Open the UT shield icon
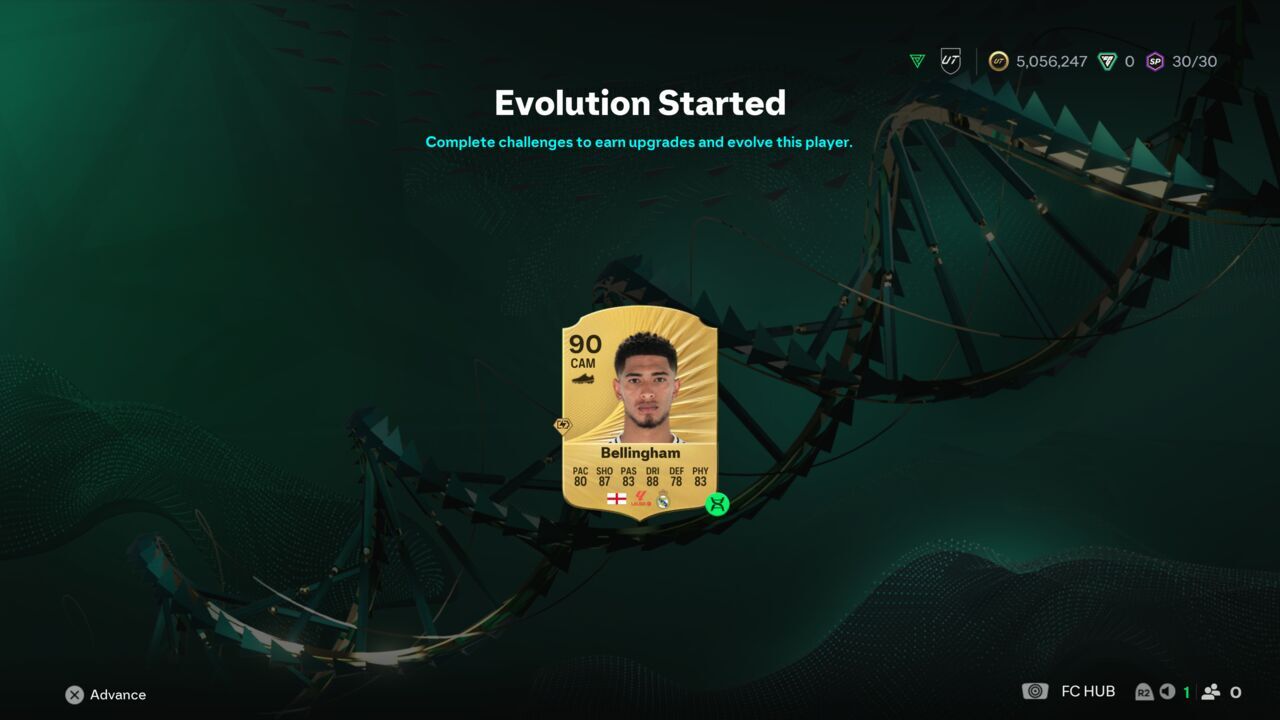This screenshot has width=1280, height=720. (951, 61)
